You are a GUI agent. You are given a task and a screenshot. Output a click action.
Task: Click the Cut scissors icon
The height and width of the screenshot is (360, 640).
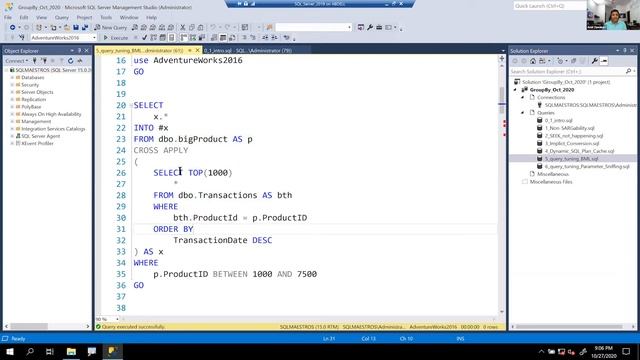click(x=182, y=27)
